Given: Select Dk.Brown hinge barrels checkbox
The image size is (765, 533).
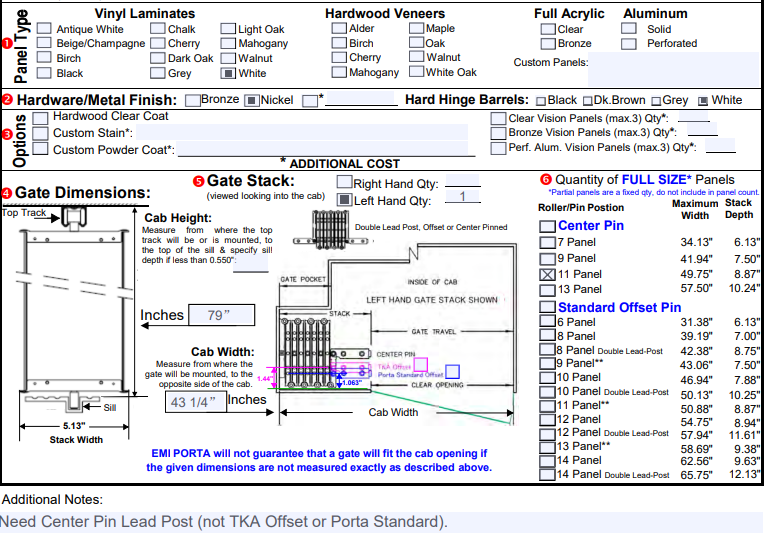Looking at the screenshot, I should [x=588, y=101].
